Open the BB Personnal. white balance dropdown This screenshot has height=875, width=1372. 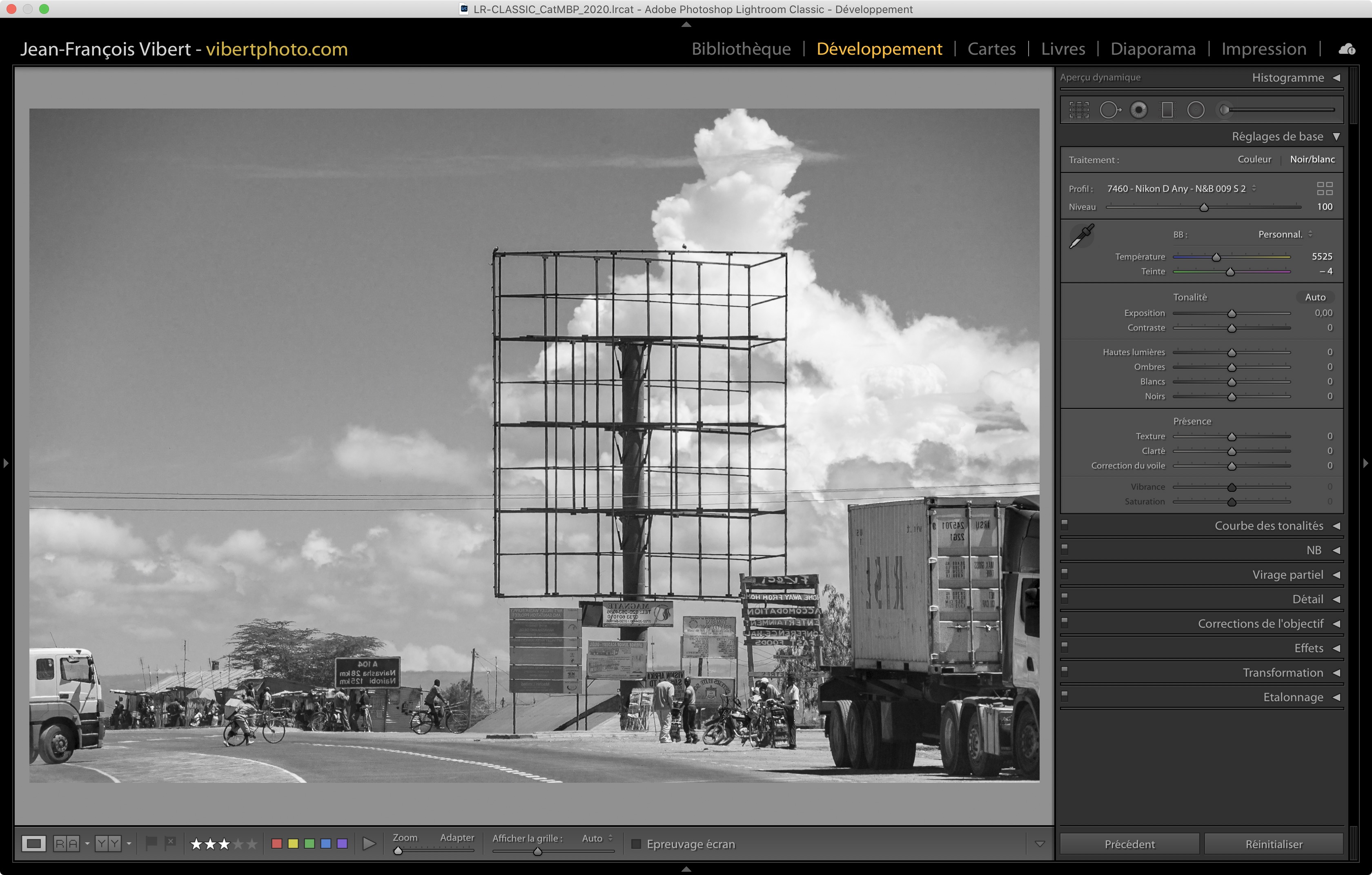(x=1284, y=235)
